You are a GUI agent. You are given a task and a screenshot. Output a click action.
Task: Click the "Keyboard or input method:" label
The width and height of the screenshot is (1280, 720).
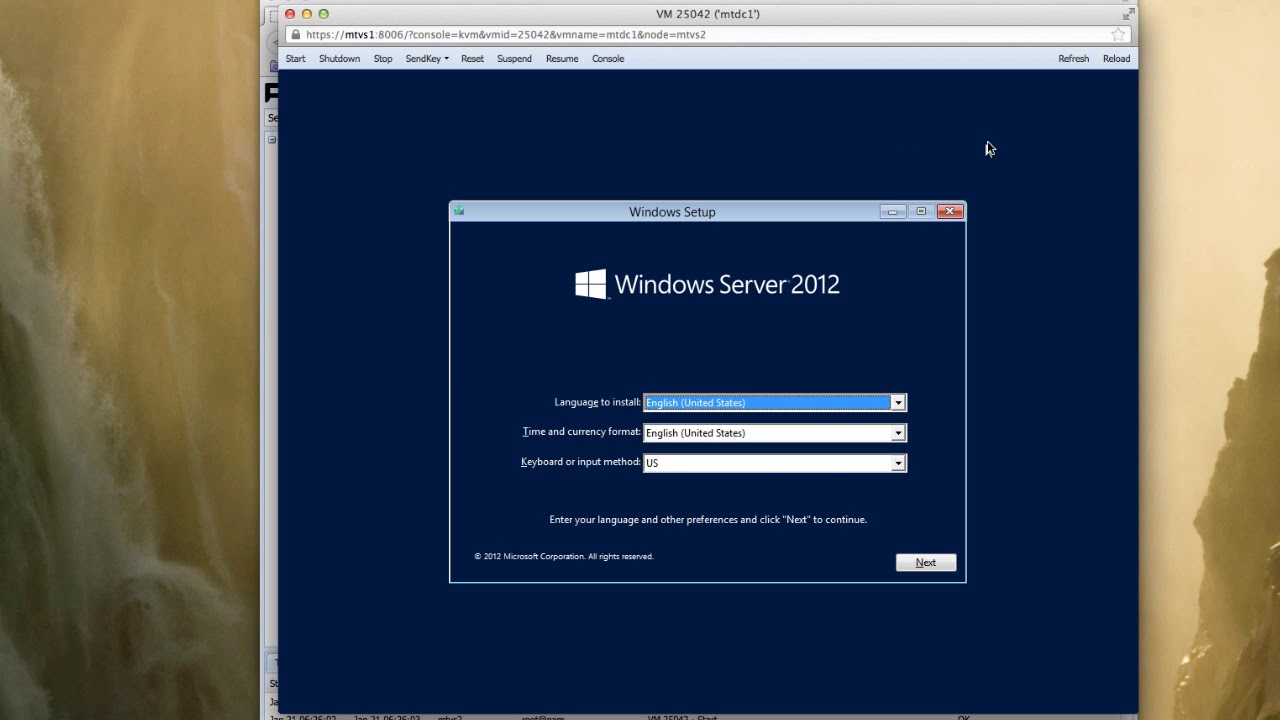pyautogui.click(x=580, y=462)
